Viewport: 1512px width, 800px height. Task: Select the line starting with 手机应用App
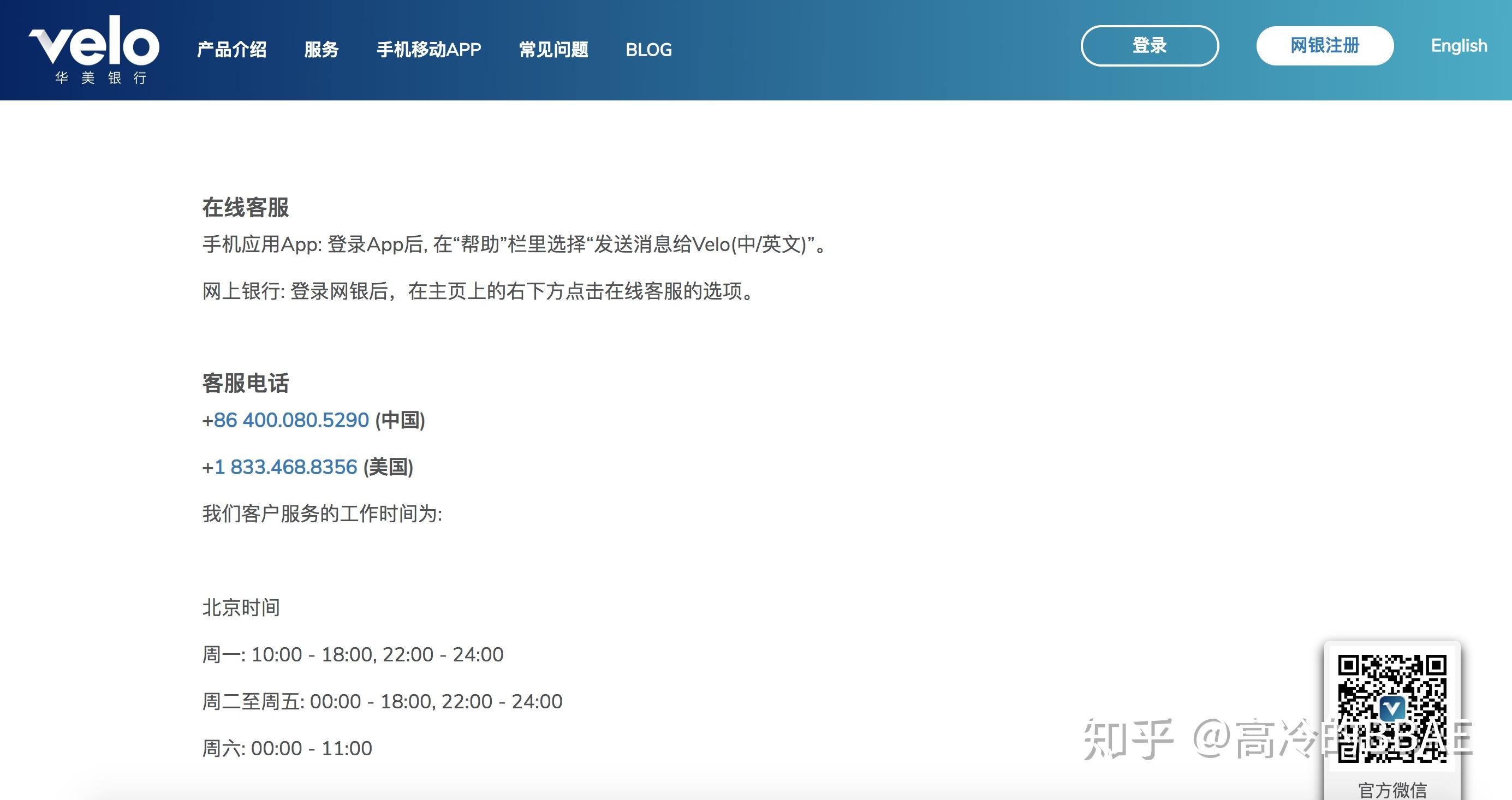[515, 244]
